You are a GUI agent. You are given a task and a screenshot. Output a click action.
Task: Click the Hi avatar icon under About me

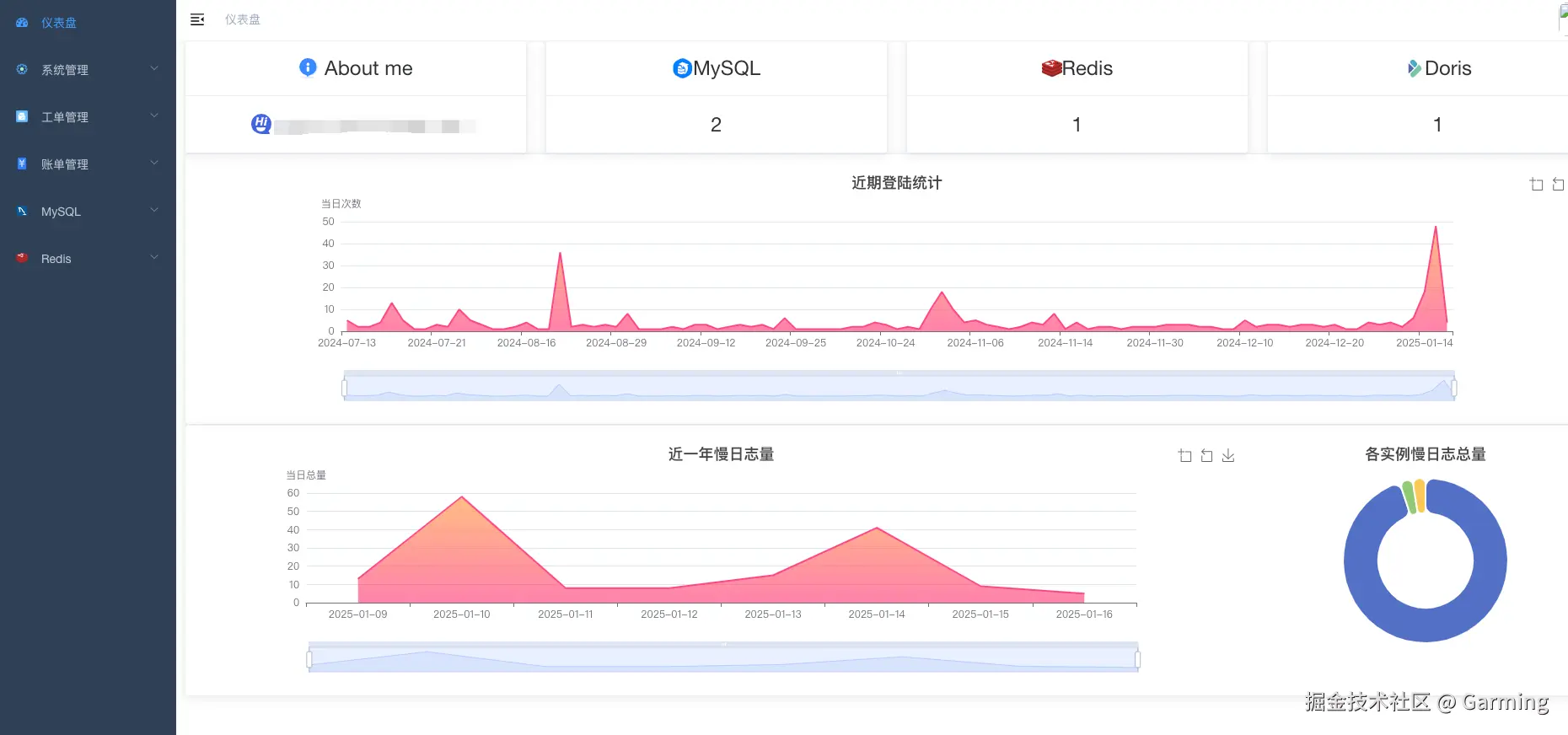pos(261,124)
